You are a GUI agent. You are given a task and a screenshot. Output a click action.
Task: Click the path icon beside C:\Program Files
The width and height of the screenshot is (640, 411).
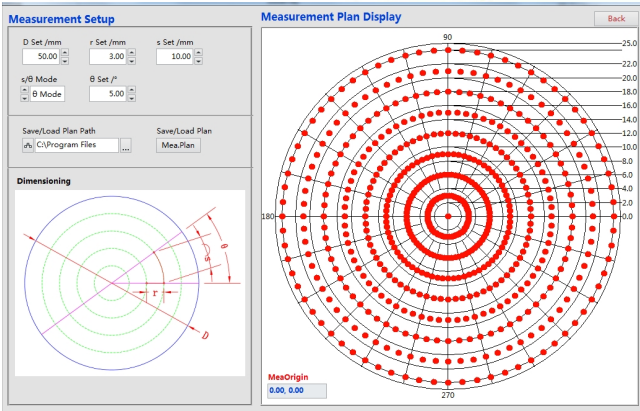click(x=28, y=145)
